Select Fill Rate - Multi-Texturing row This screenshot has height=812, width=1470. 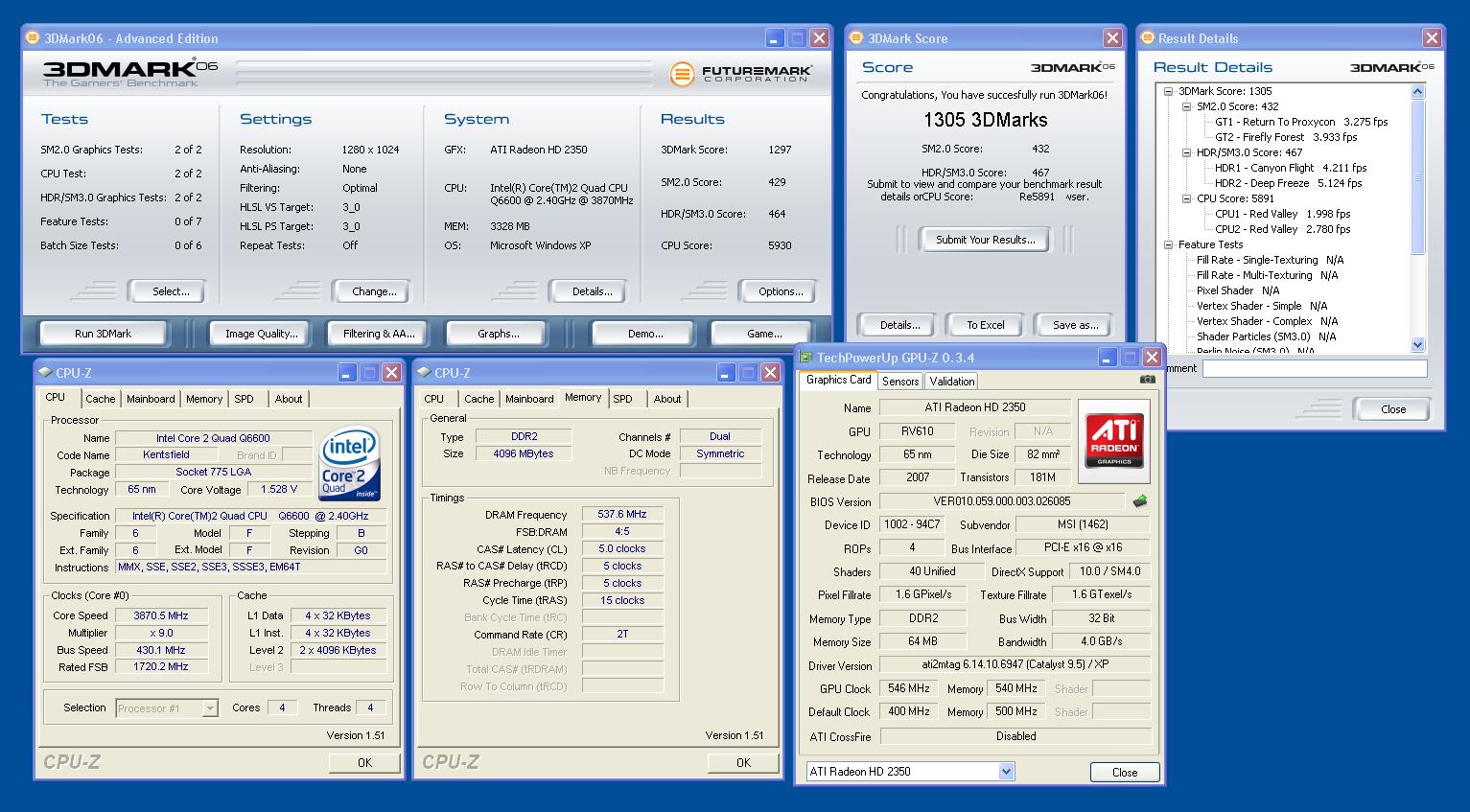1267,275
